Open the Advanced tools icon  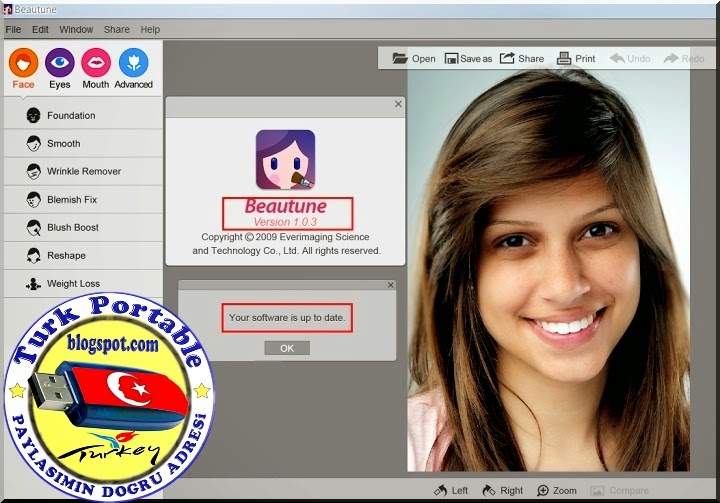click(134, 62)
